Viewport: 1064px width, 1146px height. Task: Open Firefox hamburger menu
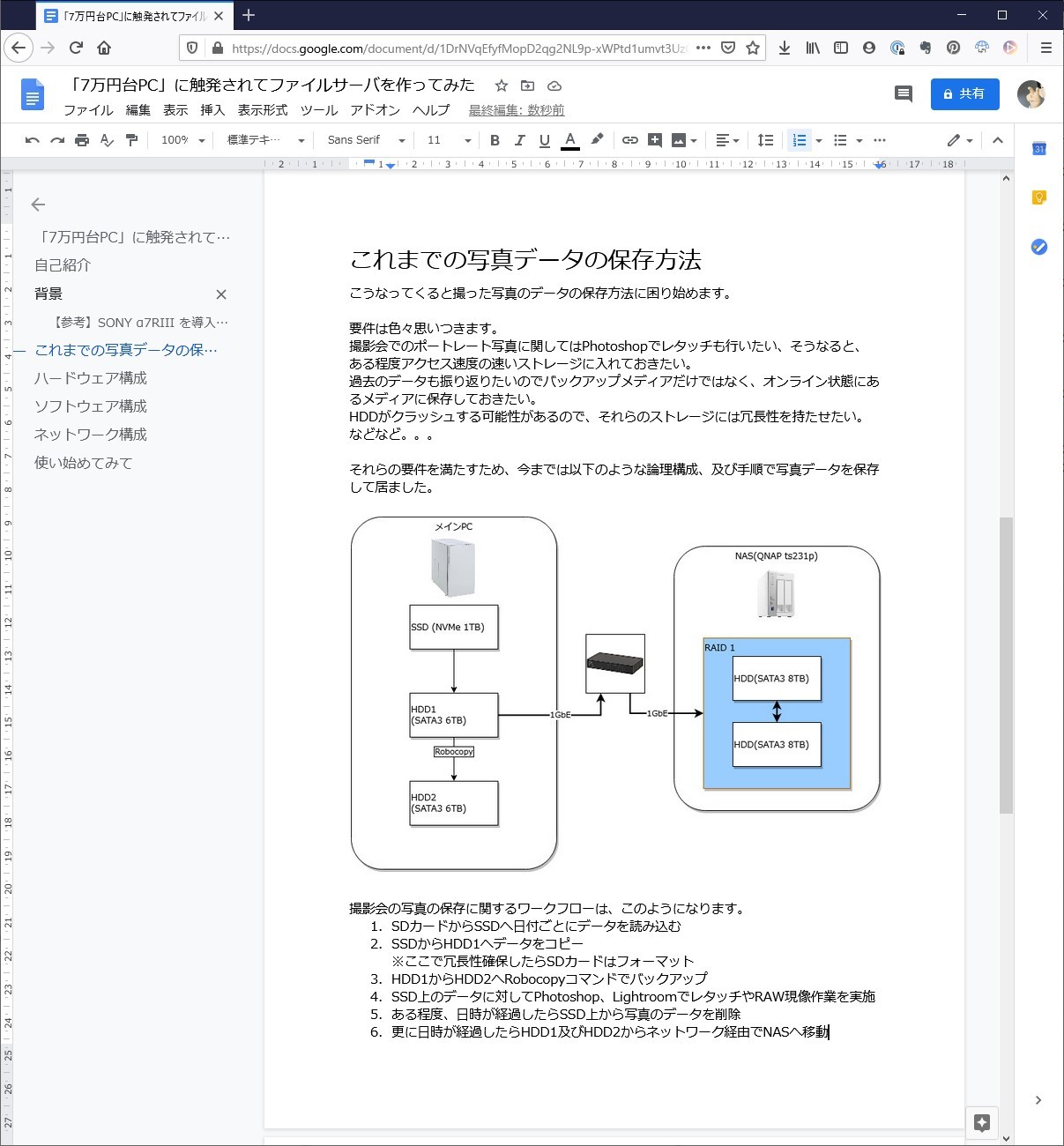click(1046, 48)
